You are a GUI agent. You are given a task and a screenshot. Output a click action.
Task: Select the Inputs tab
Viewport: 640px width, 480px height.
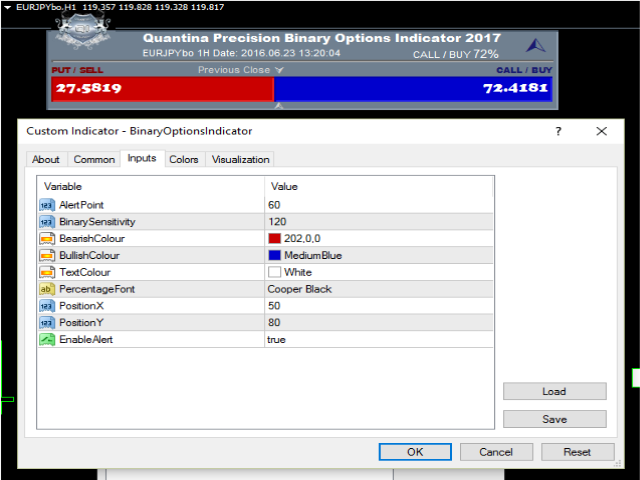(x=142, y=158)
